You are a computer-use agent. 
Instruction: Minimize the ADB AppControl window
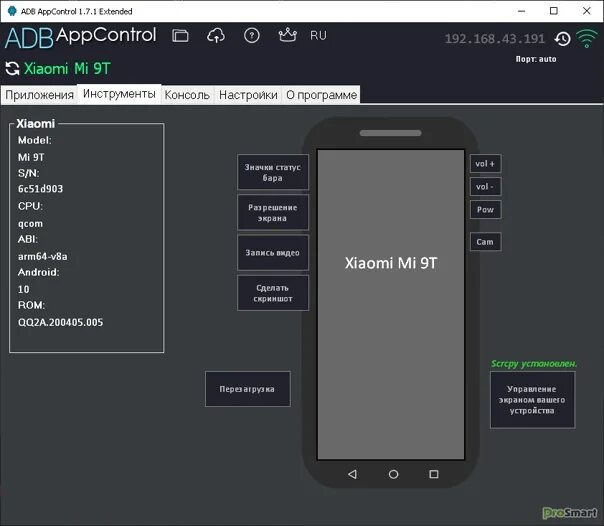[522, 11]
